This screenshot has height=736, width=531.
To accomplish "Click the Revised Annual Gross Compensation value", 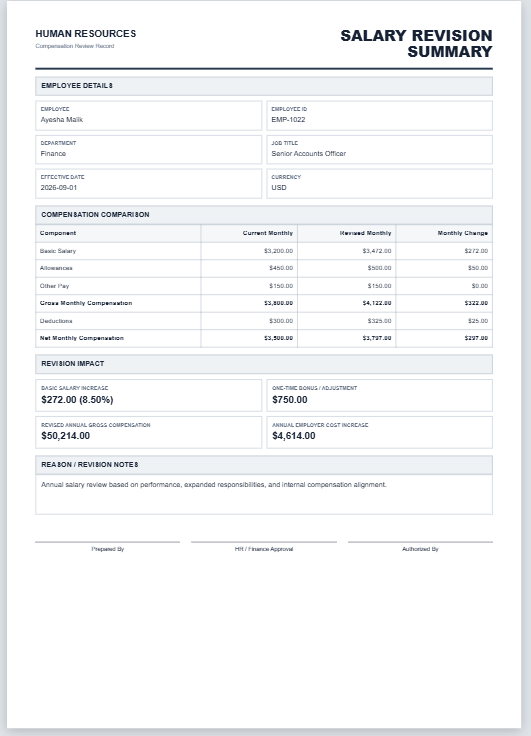I will pos(66,436).
